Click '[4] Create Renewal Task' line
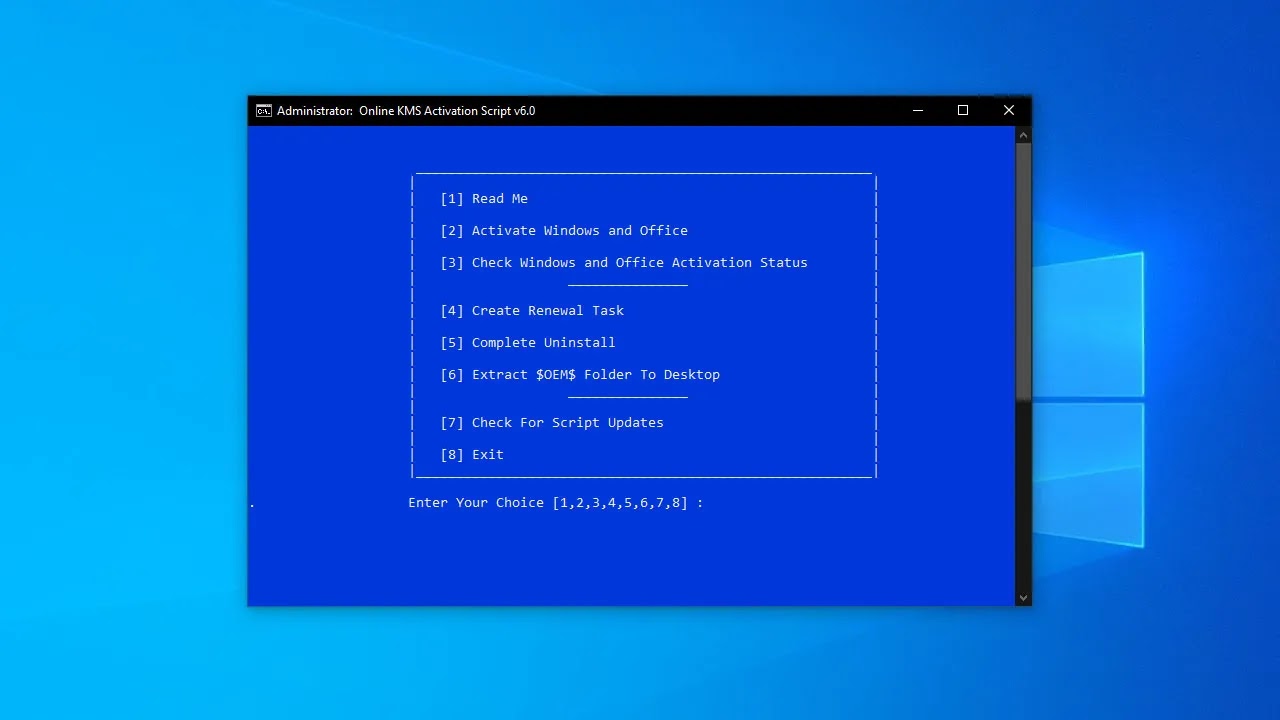This screenshot has height=720, width=1280. pyautogui.click(x=532, y=311)
